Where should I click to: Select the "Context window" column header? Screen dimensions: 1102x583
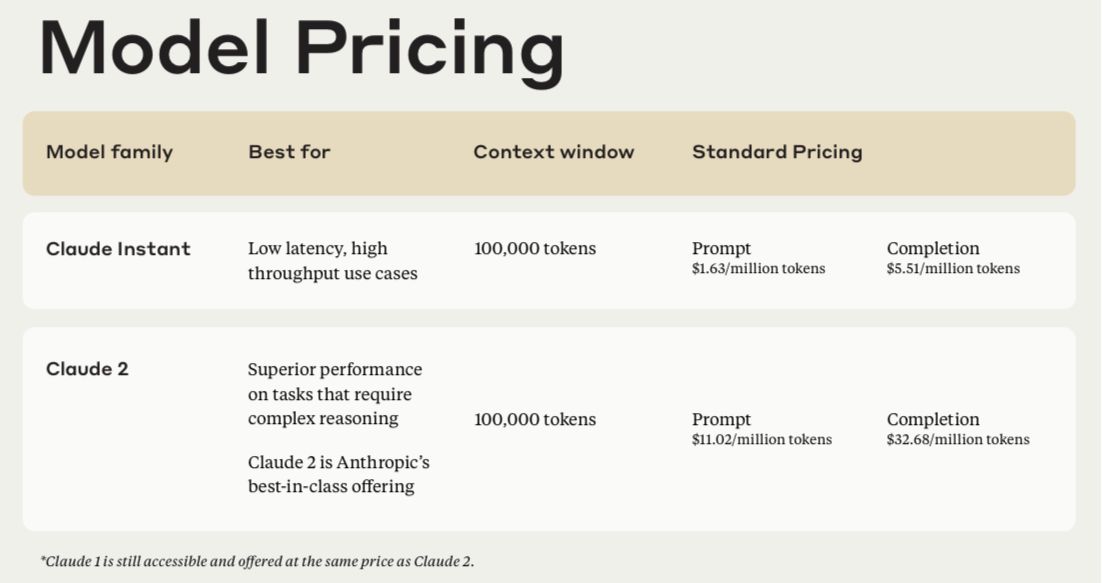553,152
